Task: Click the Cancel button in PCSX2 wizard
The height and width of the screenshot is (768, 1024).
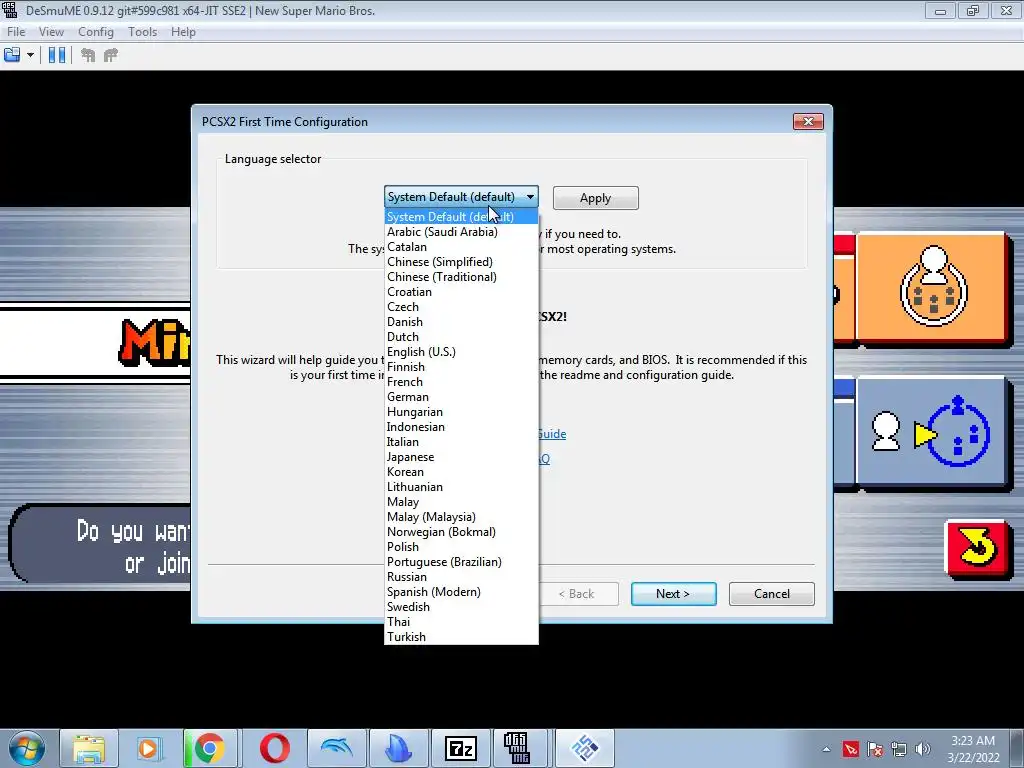Action: (x=771, y=594)
